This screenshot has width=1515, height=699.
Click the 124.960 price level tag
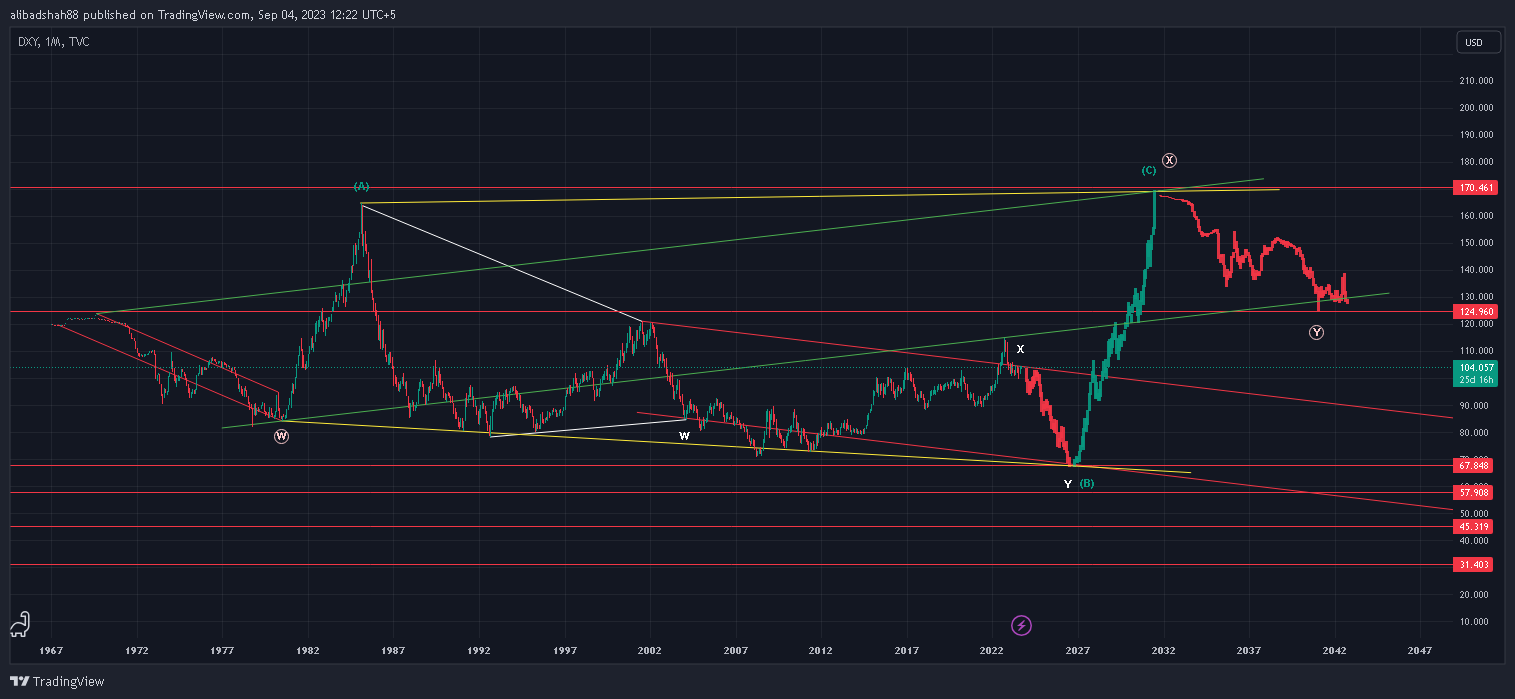pyautogui.click(x=1477, y=311)
